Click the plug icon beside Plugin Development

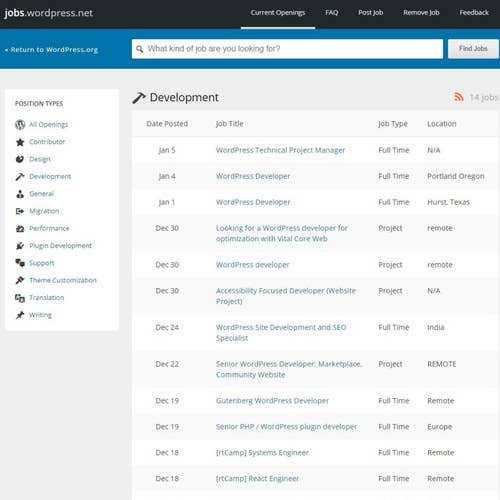[20, 246]
